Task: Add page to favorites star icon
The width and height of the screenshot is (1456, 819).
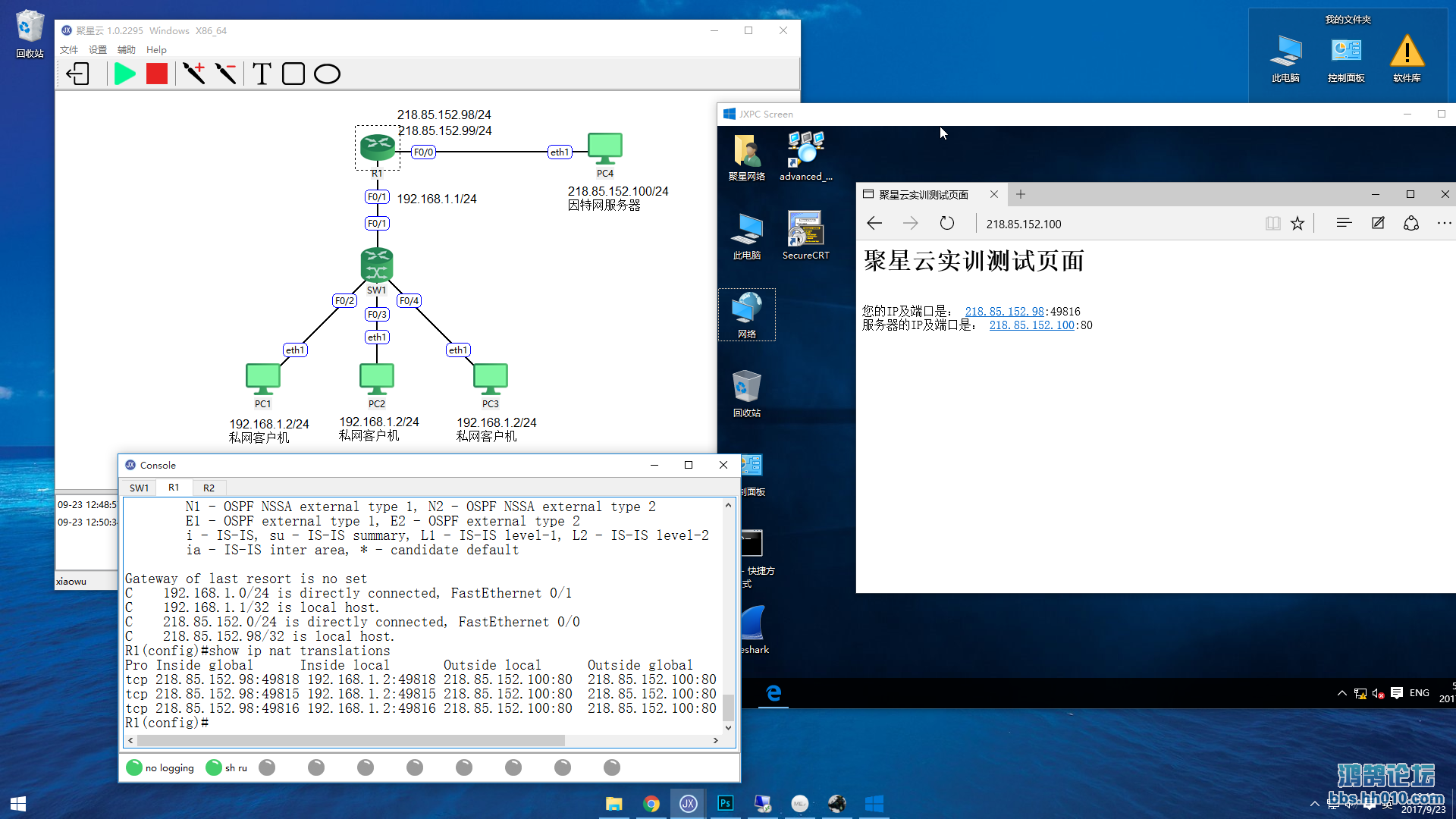Action: click(1298, 223)
